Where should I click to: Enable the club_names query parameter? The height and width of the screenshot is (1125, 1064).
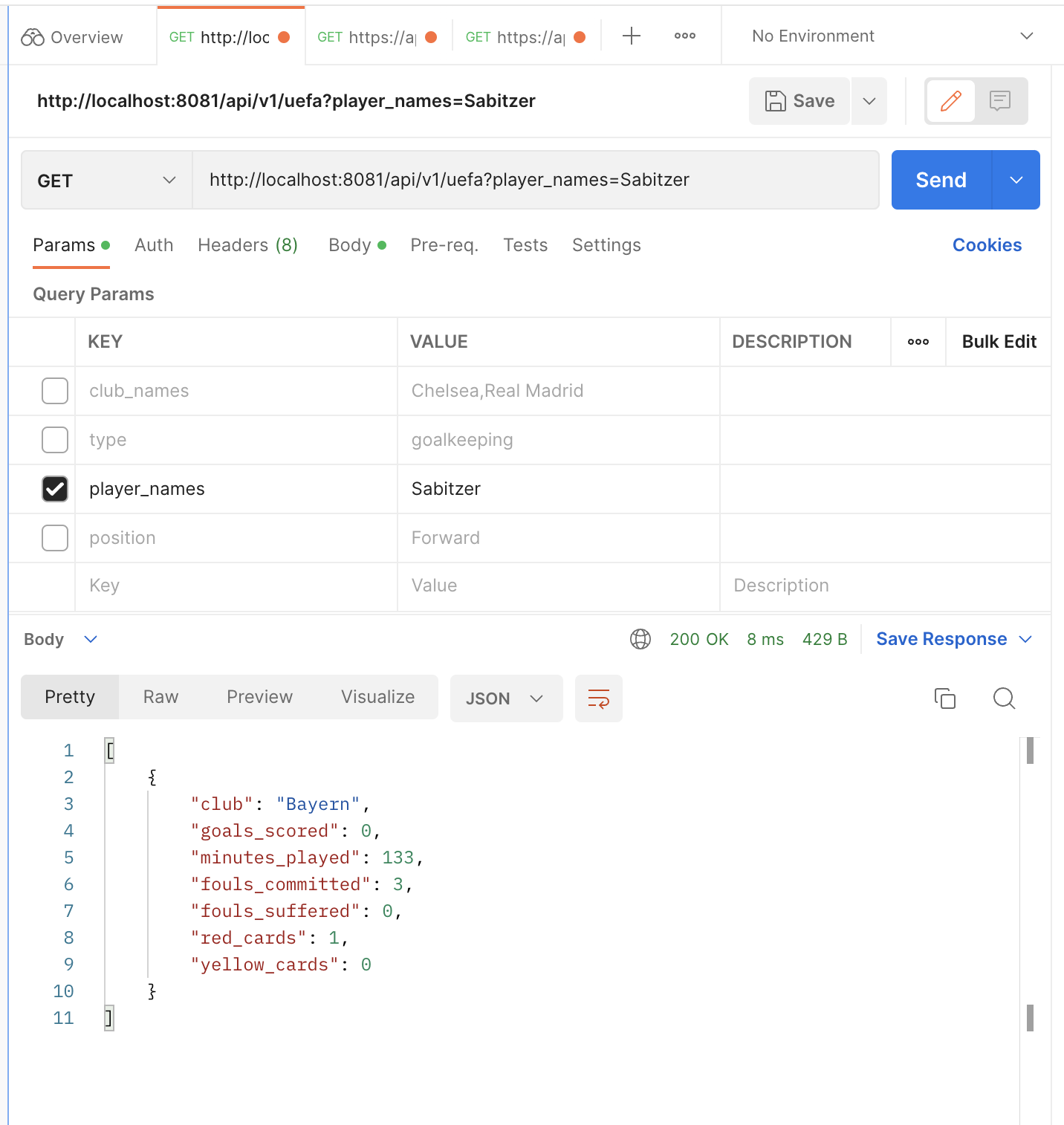55,391
